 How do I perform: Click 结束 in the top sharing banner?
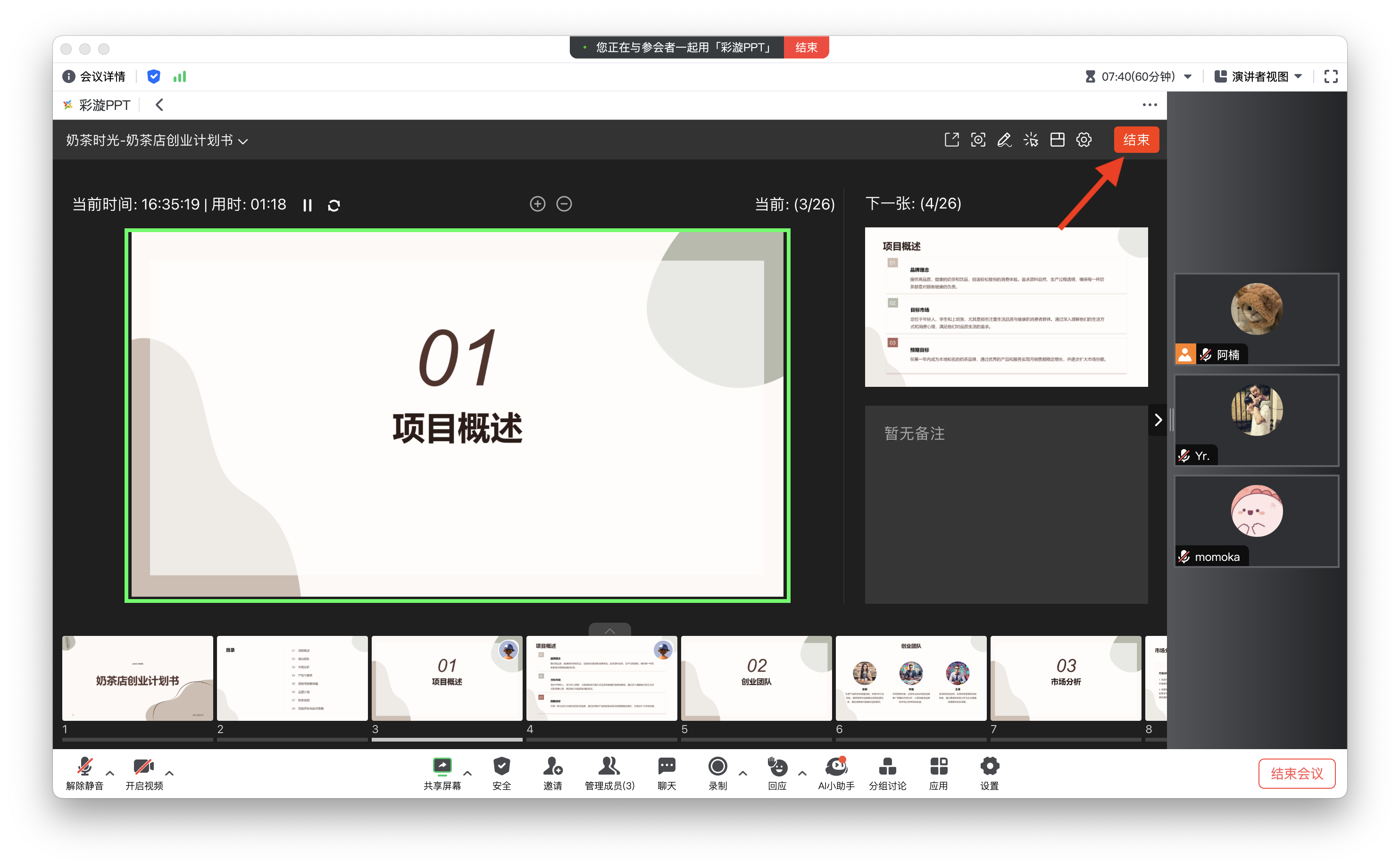point(806,47)
